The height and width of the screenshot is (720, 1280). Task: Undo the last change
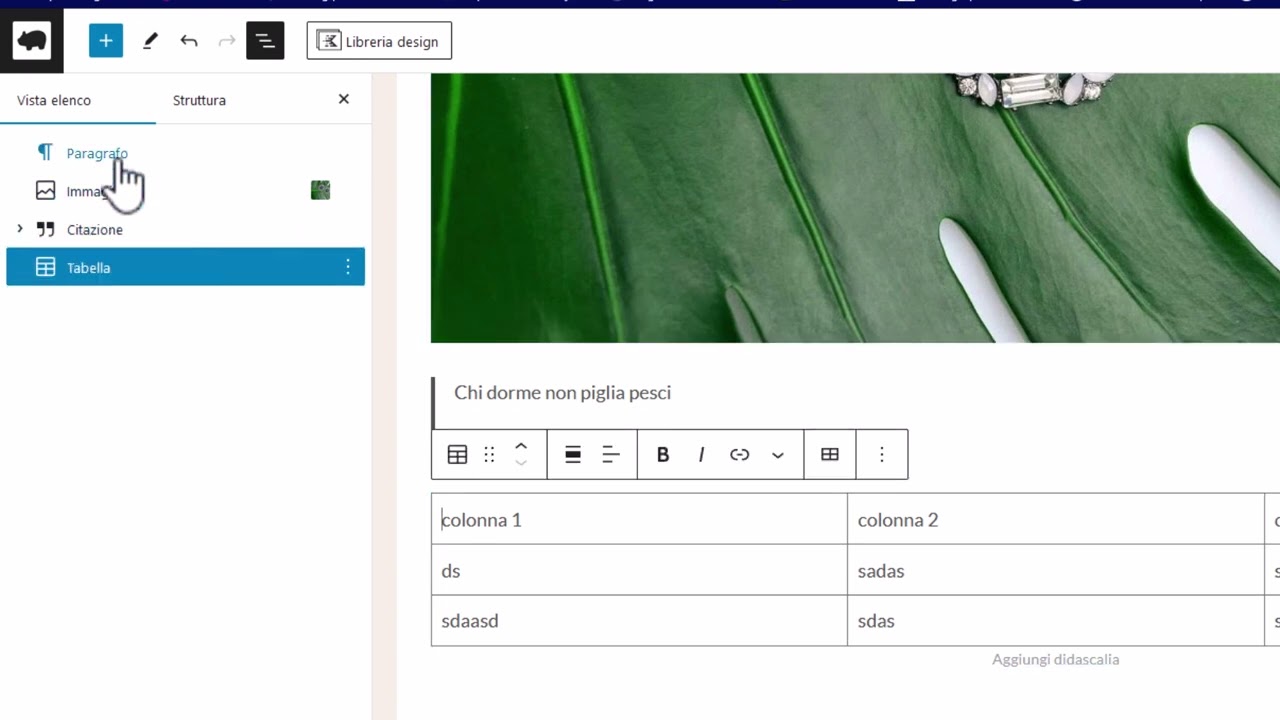pos(189,41)
